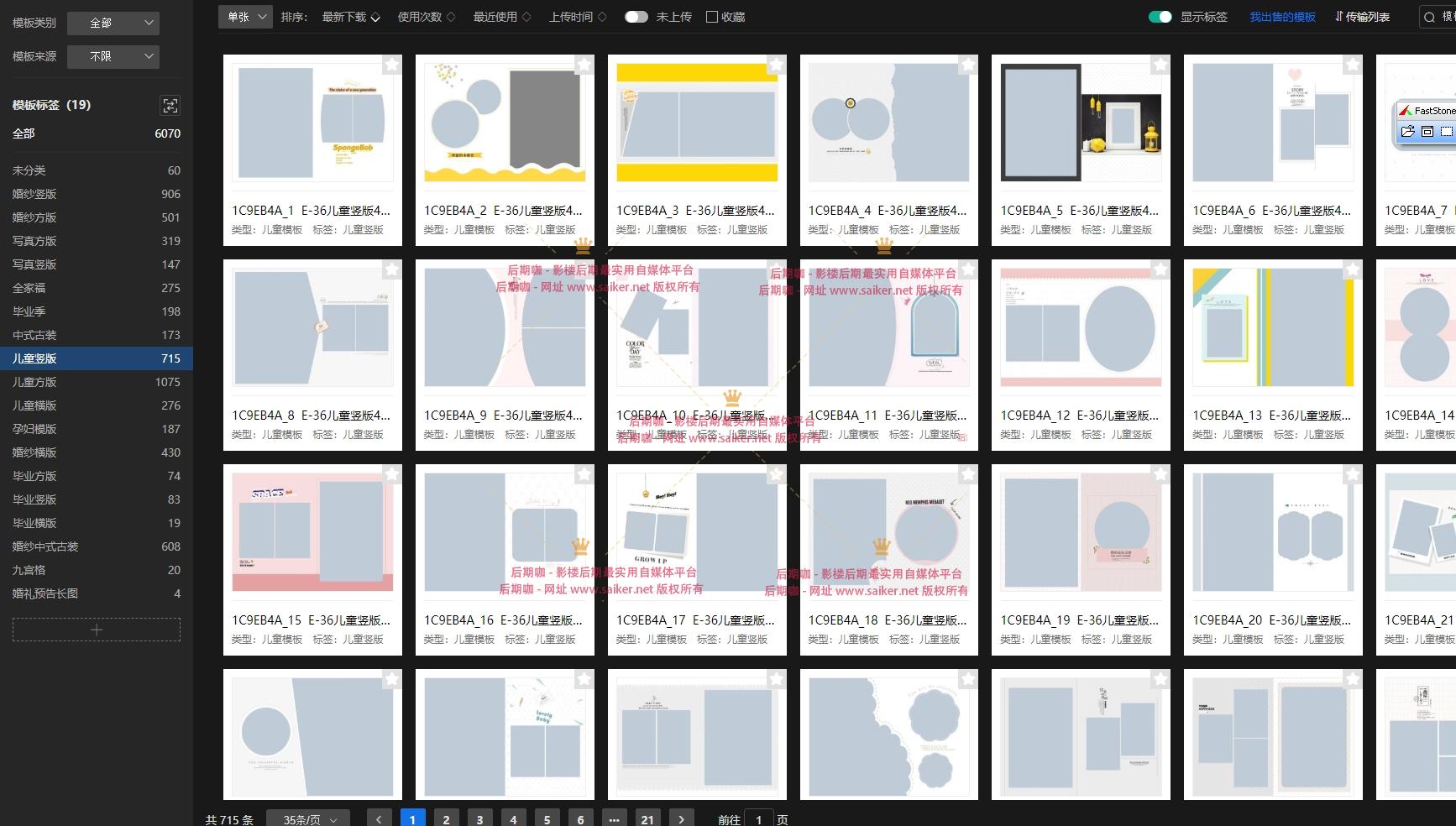1456x826 pixels.
Task: Open the 35条/页 page size dropdown
Action: (x=308, y=819)
